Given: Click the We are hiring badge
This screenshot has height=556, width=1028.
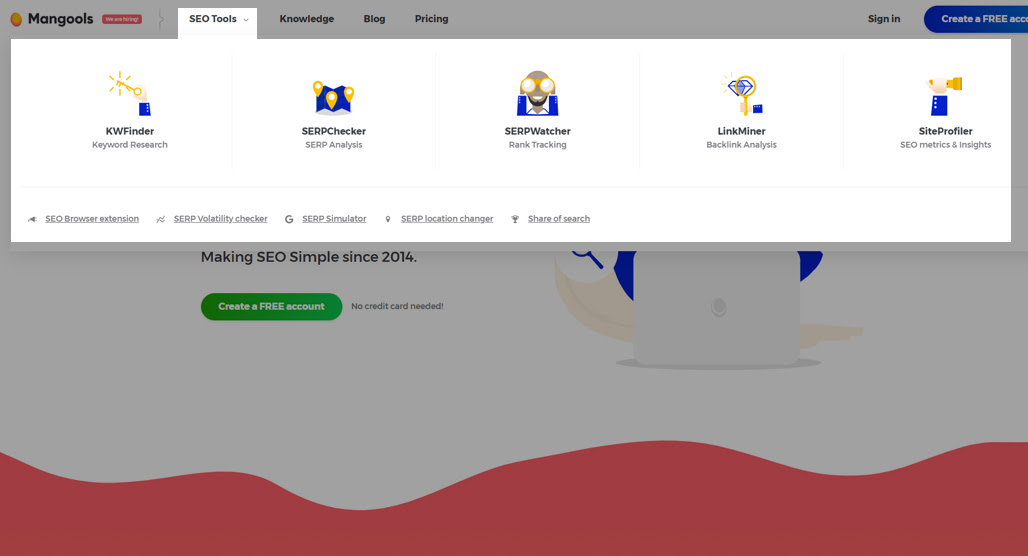Looking at the screenshot, I should [x=122, y=19].
